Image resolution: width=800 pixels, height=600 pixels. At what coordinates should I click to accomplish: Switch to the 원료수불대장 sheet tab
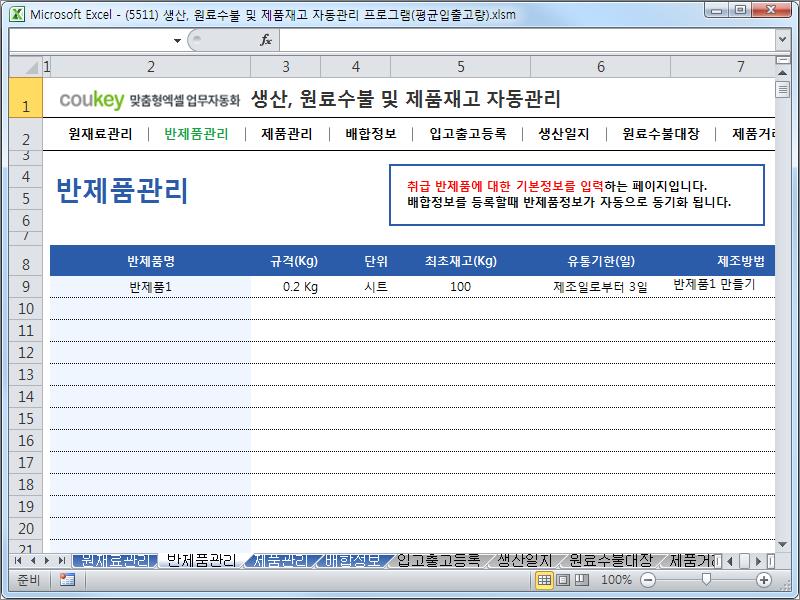click(x=611, y=561)
